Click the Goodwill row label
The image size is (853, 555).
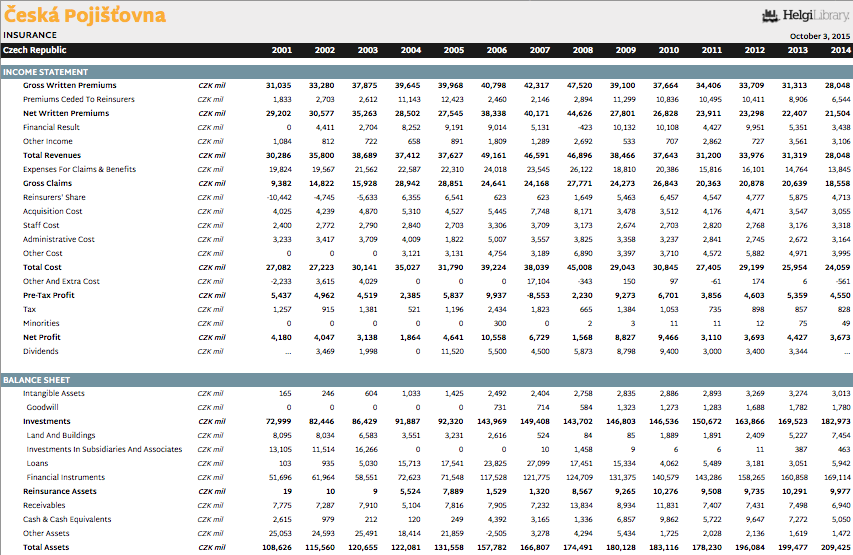[42, 408]
